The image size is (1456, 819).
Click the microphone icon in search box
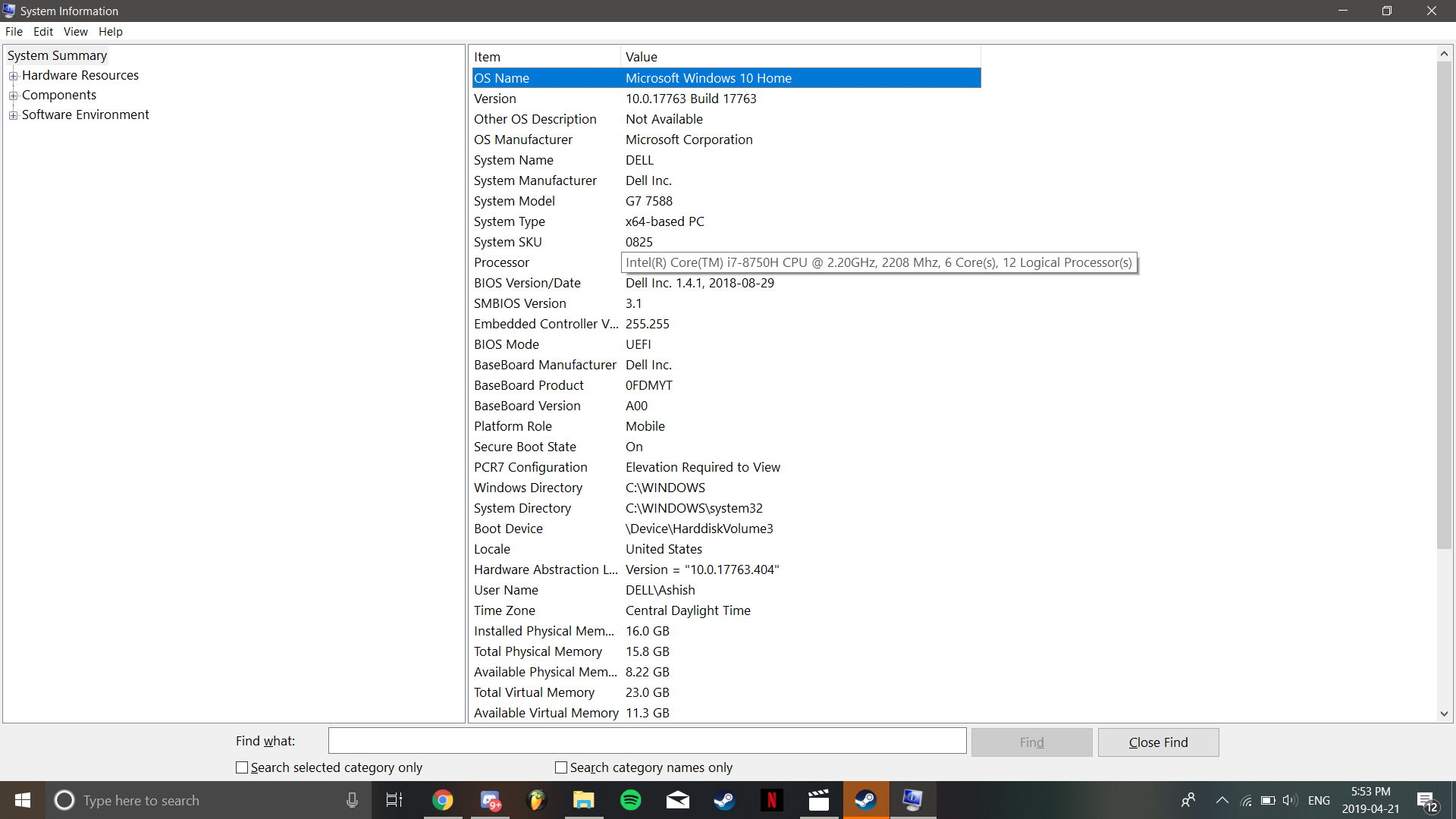click(352, 800)
